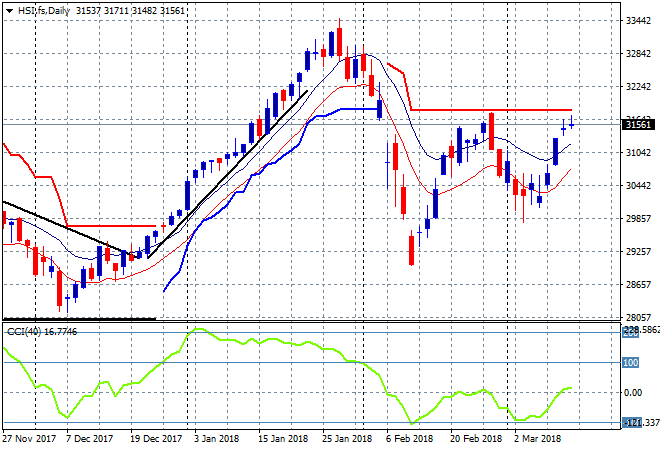Click the 20 Feb 2018 date label
The width and height of the screenshot is (660, 450).
pos(476,439)
